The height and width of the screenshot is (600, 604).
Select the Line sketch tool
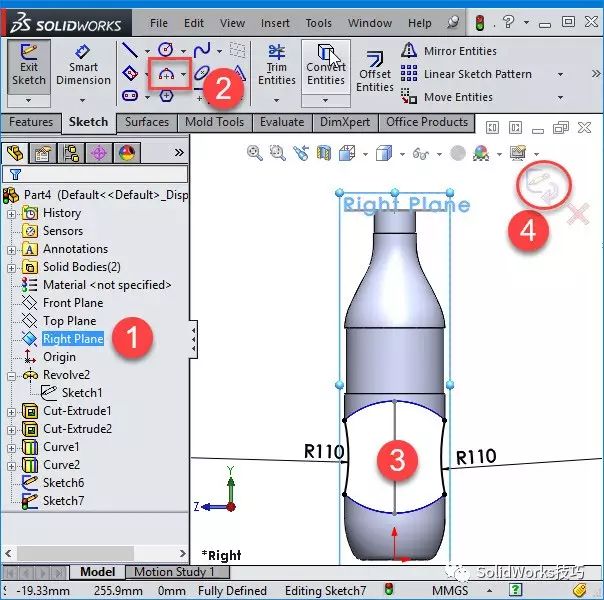(130, 50)
